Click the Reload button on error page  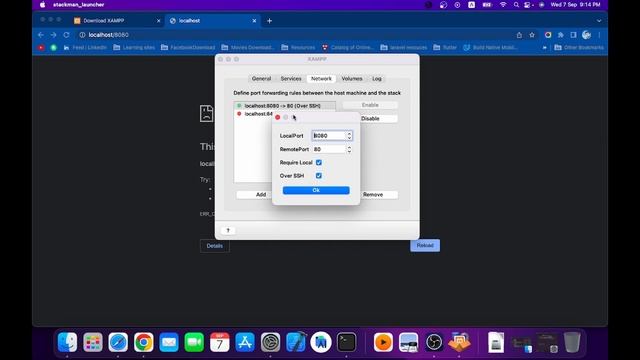[425, 245]
